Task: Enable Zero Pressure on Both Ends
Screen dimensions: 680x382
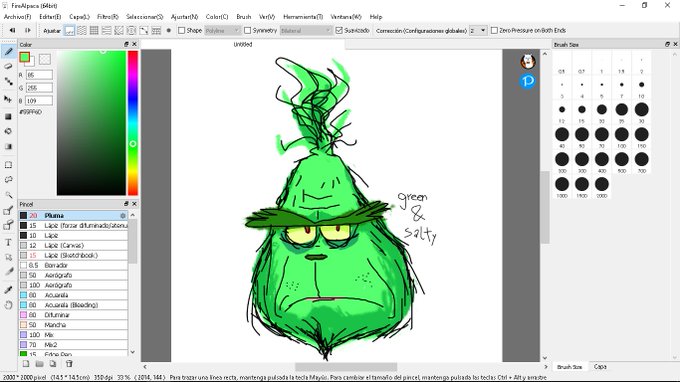Action: coord(494,30)
